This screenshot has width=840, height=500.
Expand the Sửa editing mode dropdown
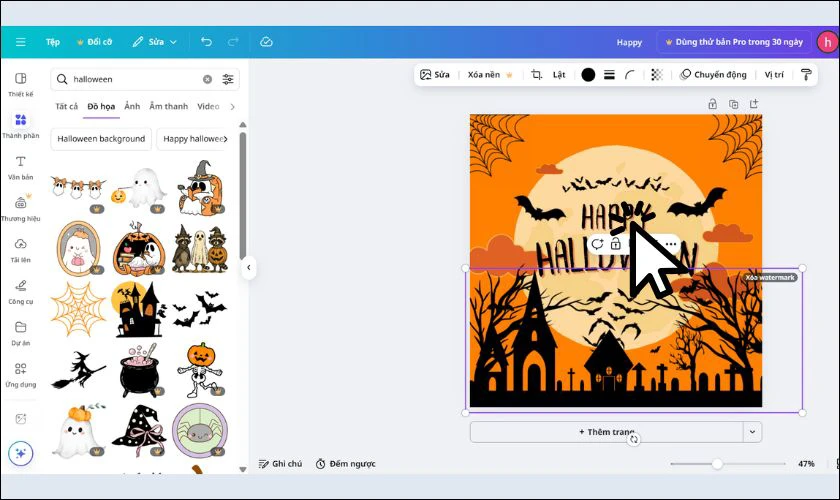pos(154,42)
